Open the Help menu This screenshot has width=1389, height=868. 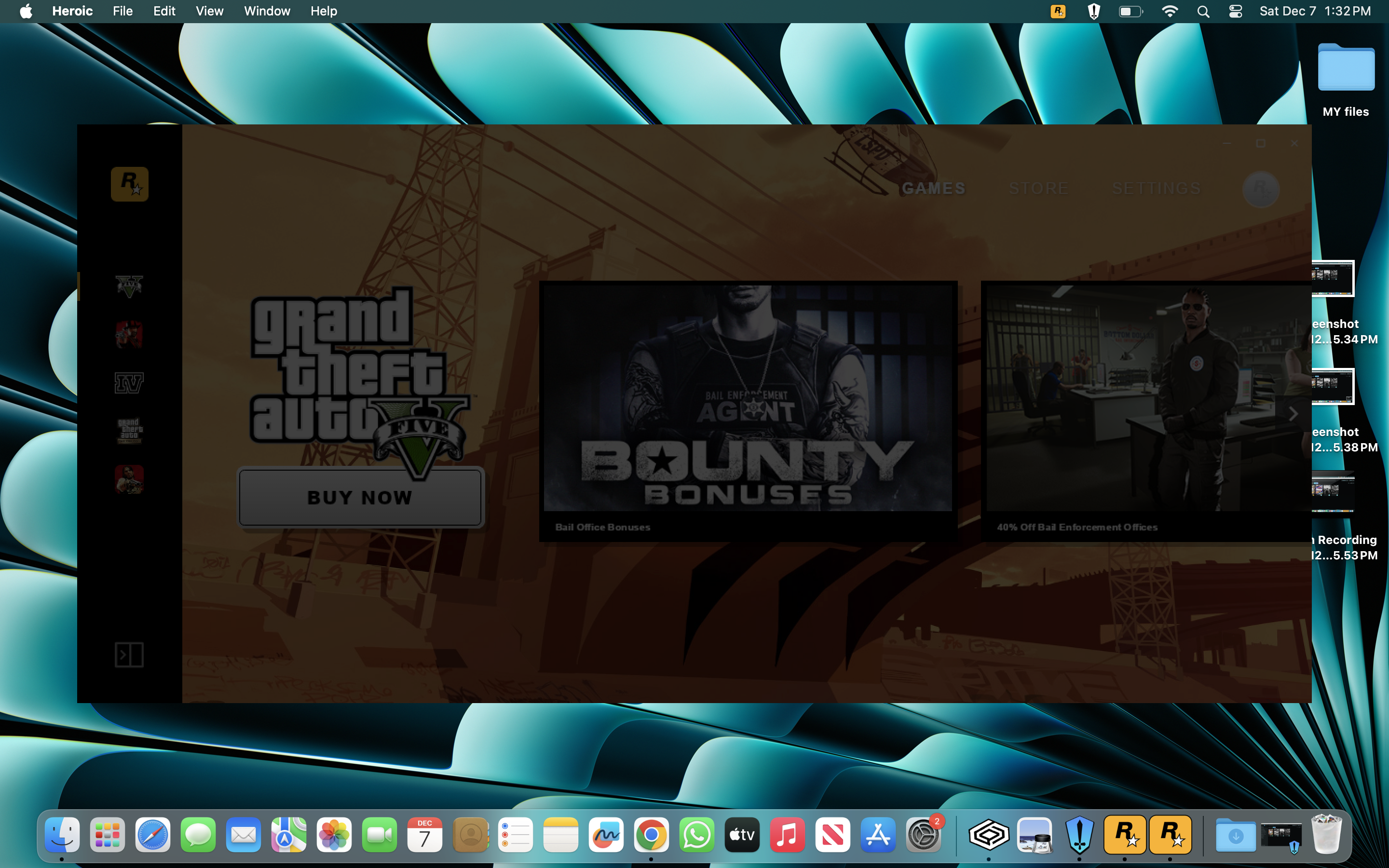[324, 11]
